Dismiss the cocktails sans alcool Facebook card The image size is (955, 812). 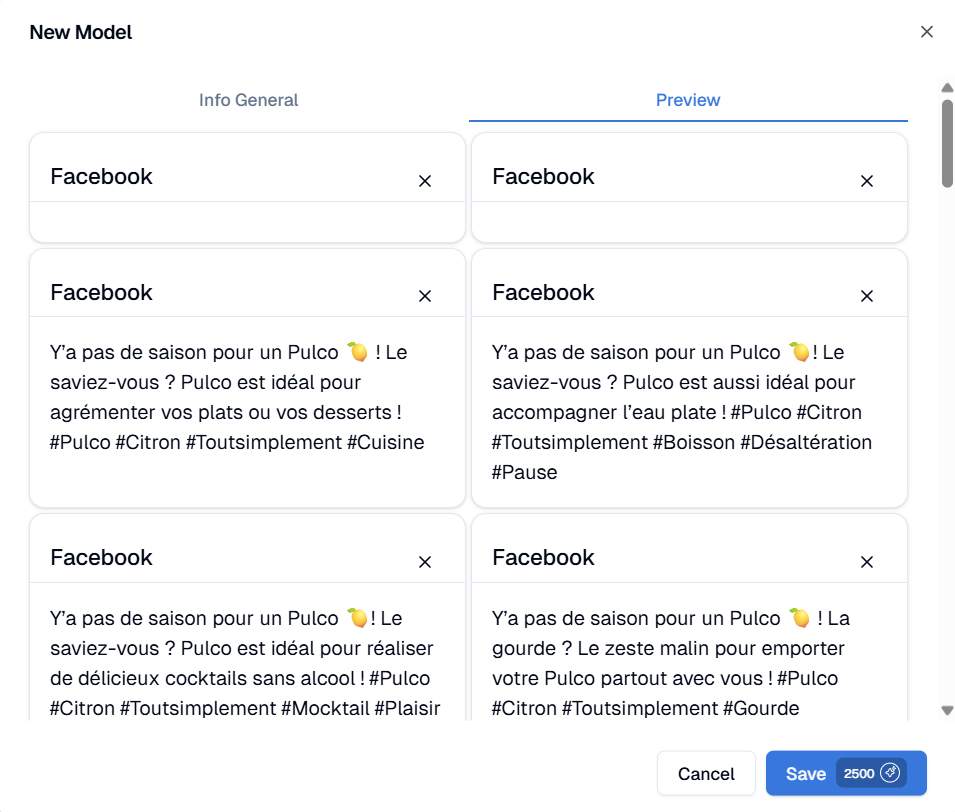[424, 562]
